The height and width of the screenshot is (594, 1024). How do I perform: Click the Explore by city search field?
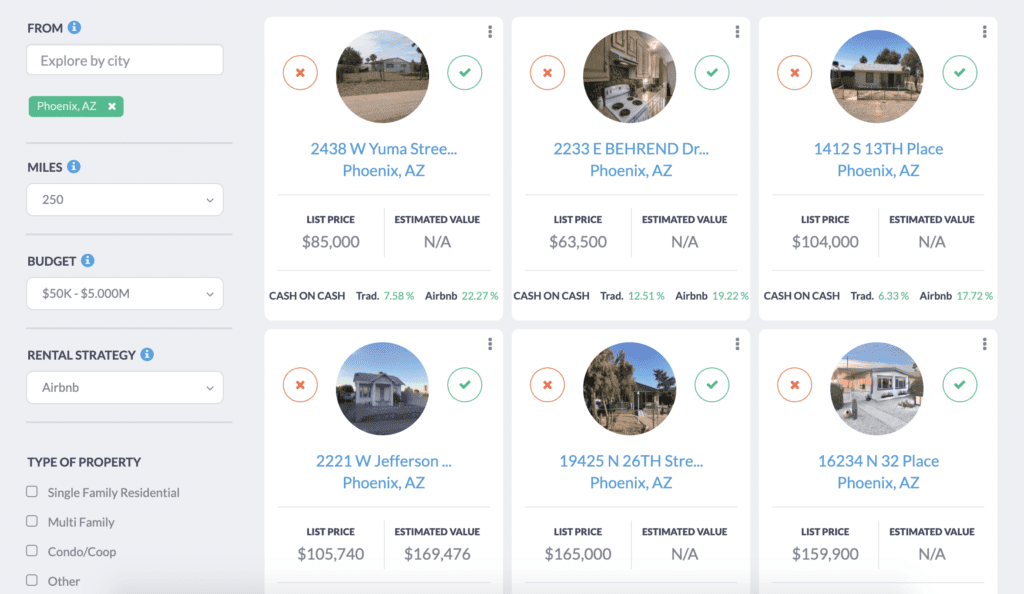click(124, 60)
